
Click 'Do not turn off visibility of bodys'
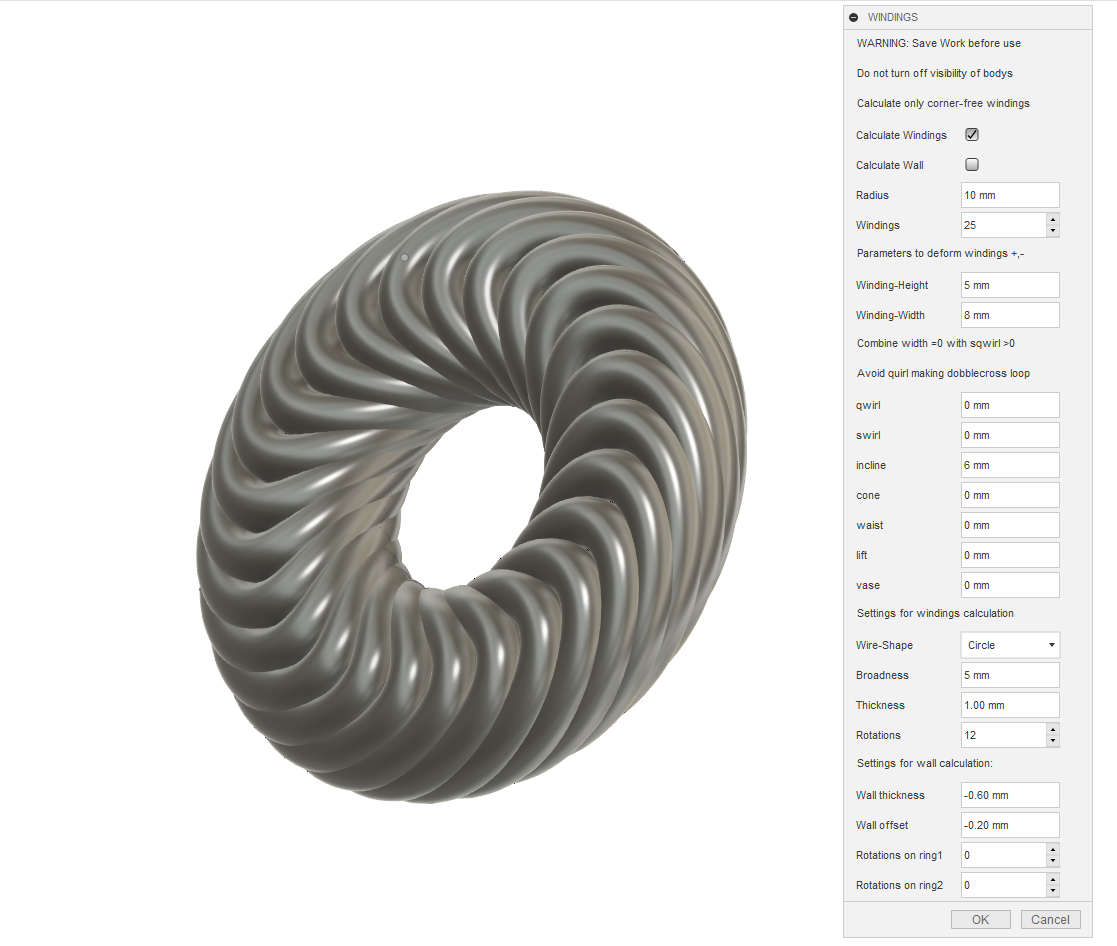(934, 73)
